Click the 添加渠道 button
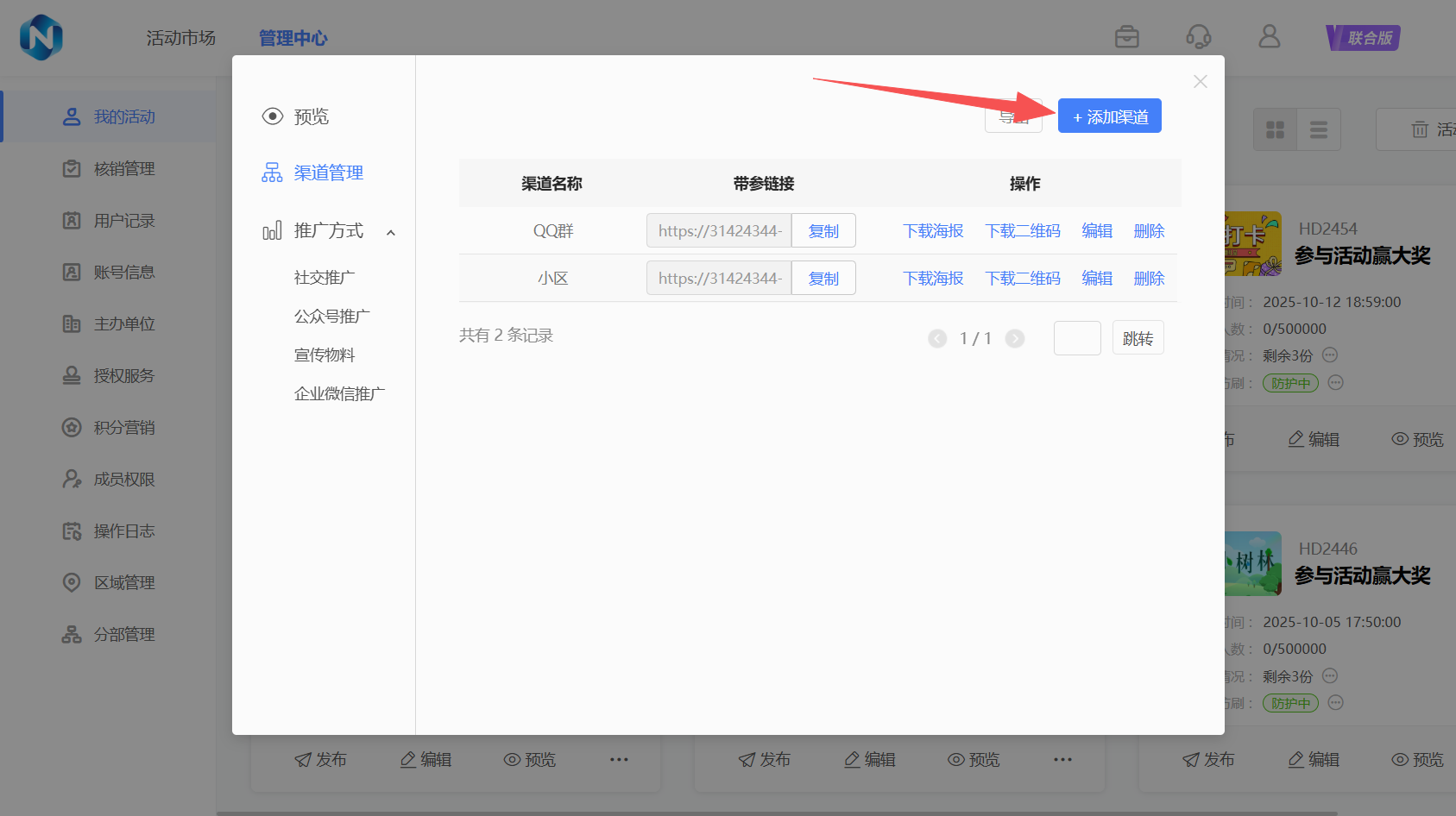Viewport: 1456px width, 816px height. coord(1109,116)
